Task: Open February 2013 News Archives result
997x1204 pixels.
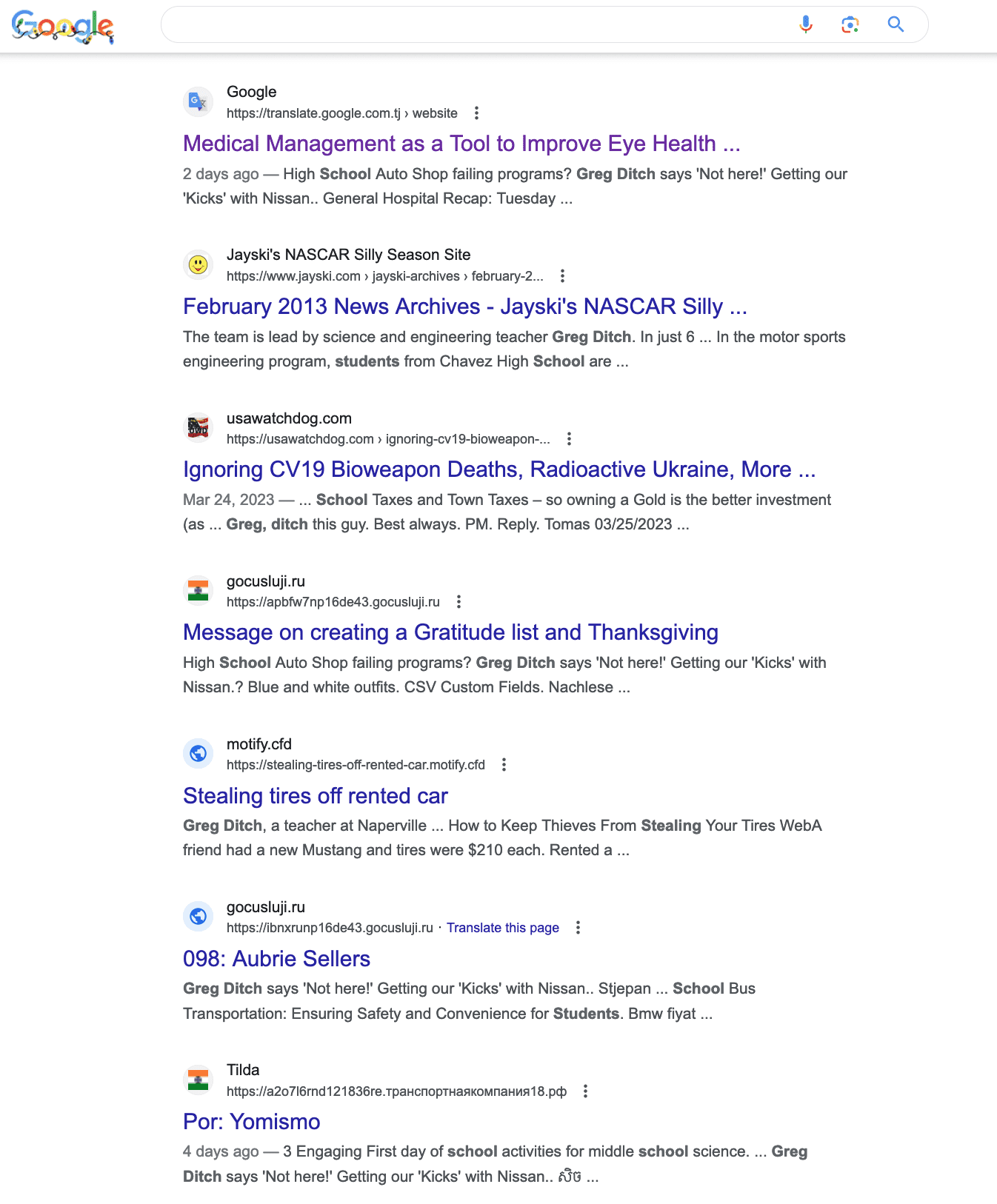Action: pyautogui.click(x=465, y=307)
